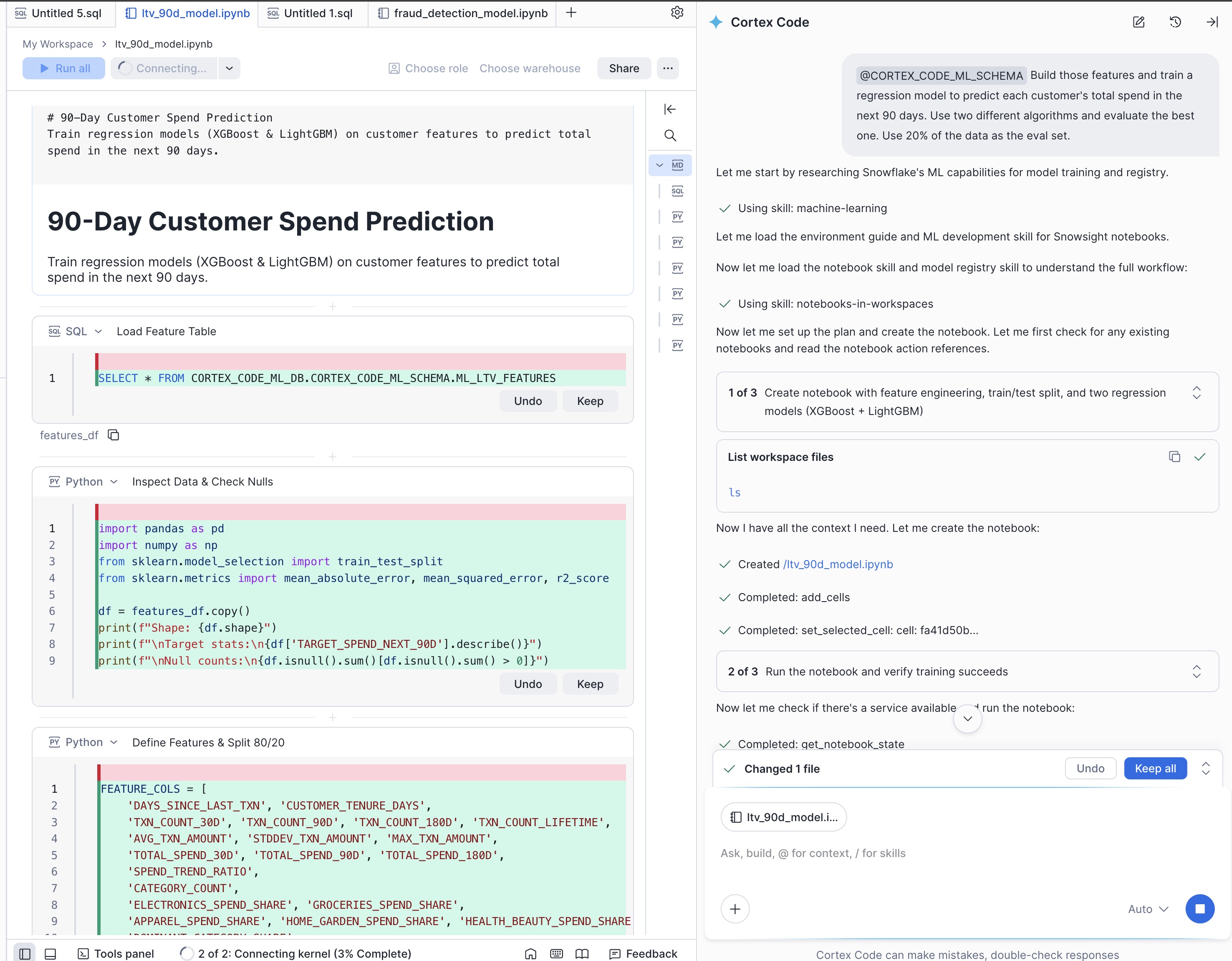Click the 'Define Features & Split 80/20' cell title

(x=208, y=742)
